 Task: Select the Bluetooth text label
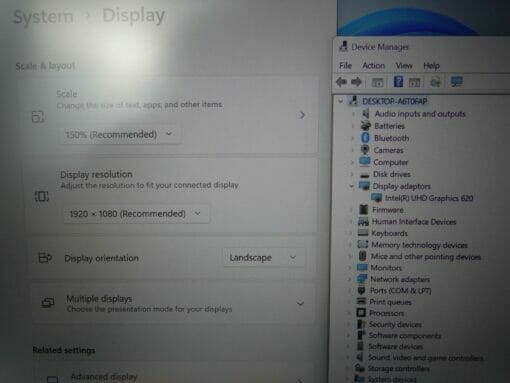coord(391,138)
